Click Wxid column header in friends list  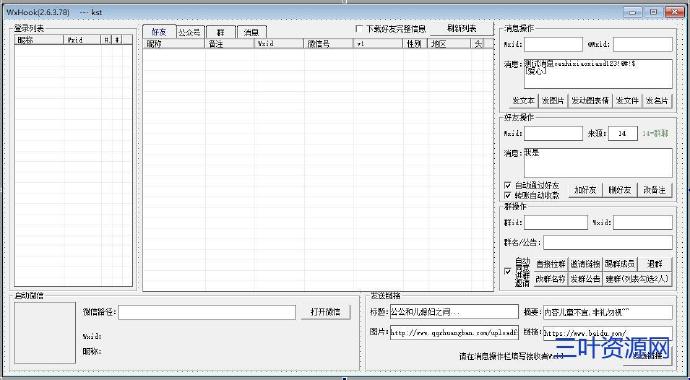click(x=279, y=44)
